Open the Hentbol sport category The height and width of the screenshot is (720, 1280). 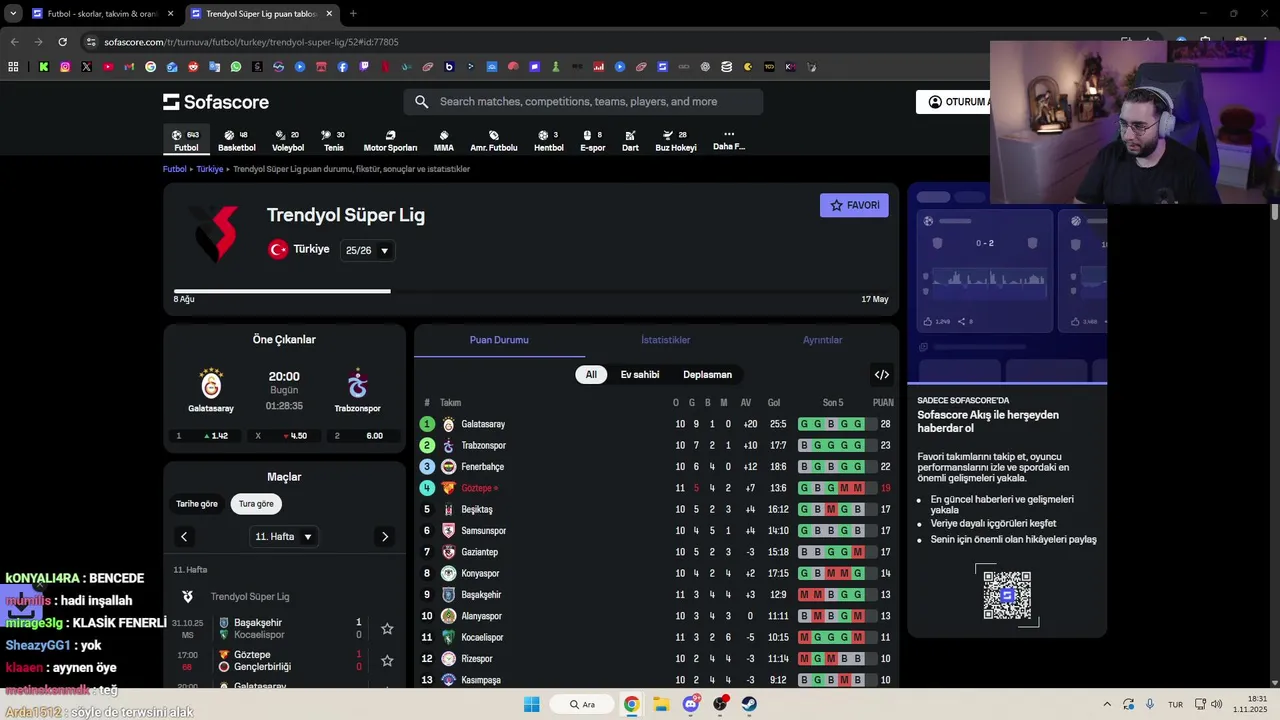tap(549, 141)
